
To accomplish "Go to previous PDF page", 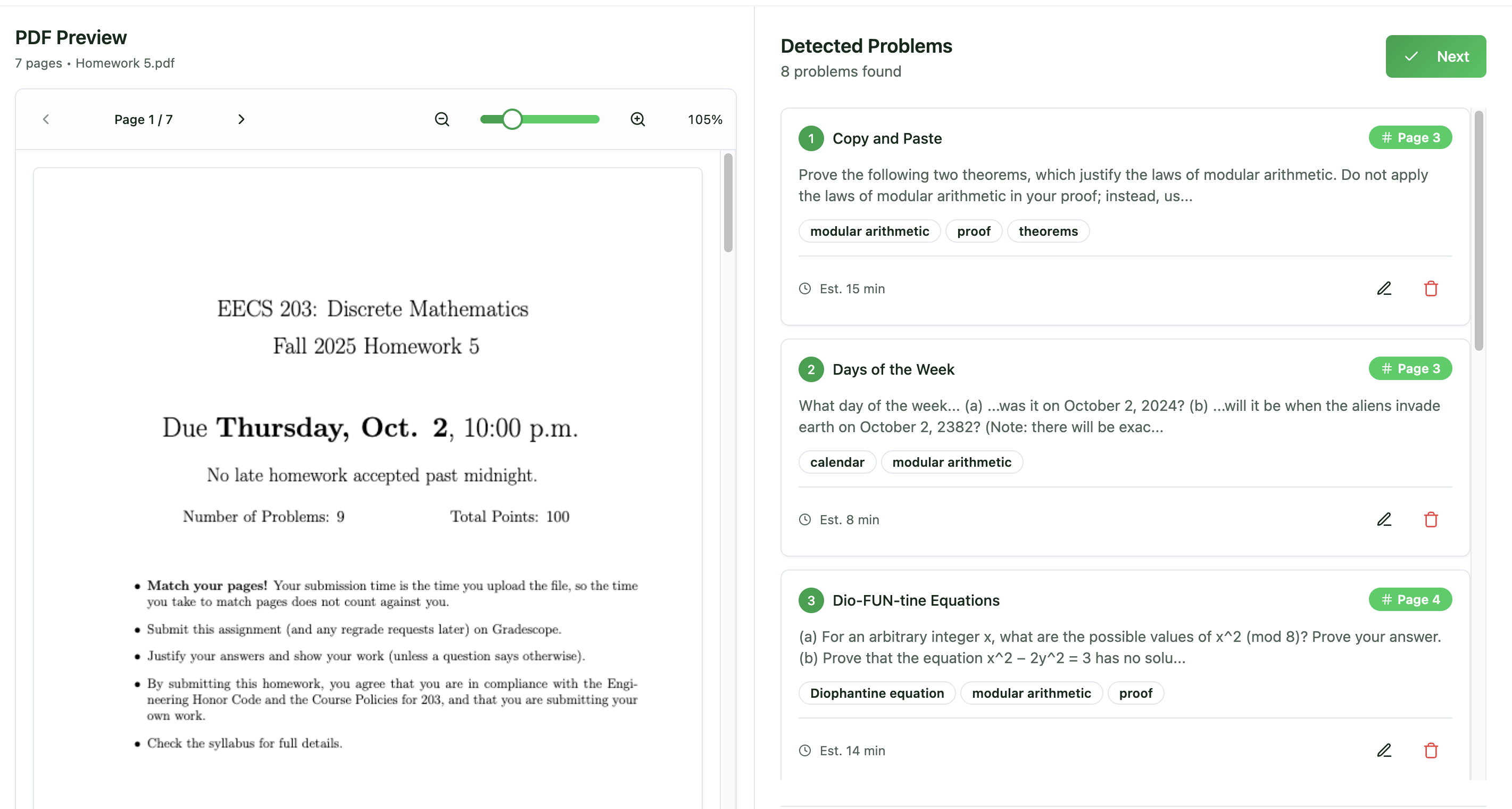I will 46,119.
